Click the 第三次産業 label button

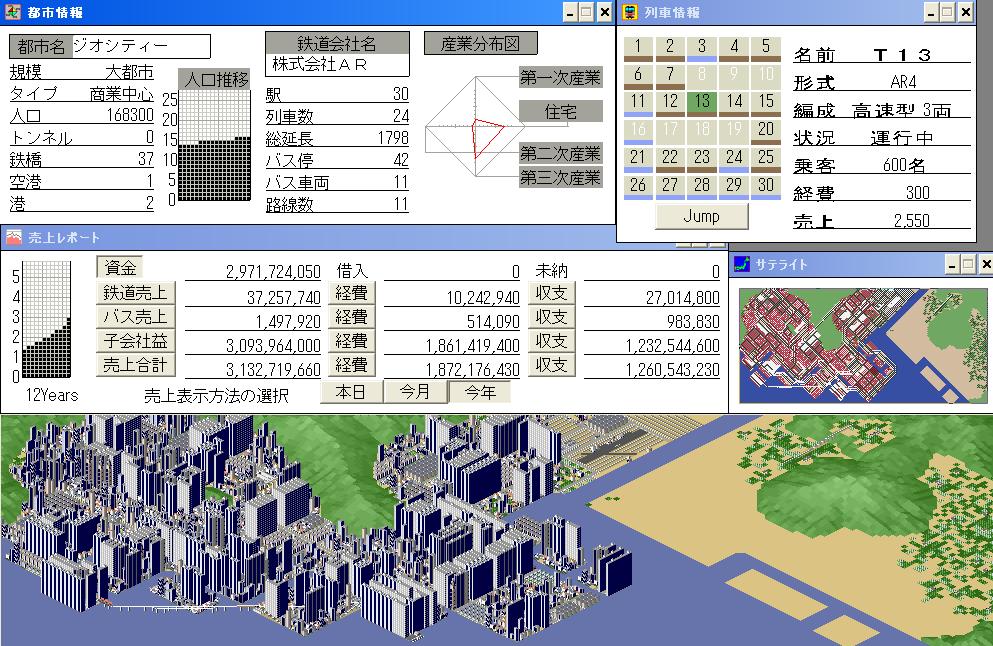(x=560, y=178)
